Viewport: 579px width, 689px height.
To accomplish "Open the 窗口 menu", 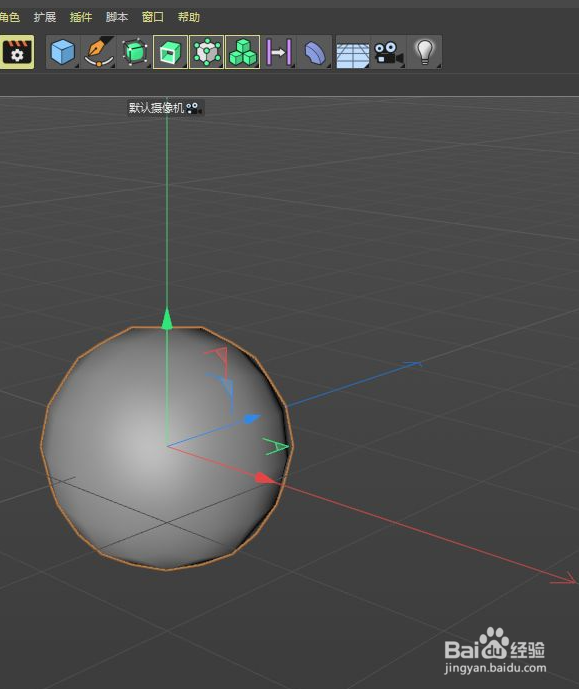I will tap(153, 17).
